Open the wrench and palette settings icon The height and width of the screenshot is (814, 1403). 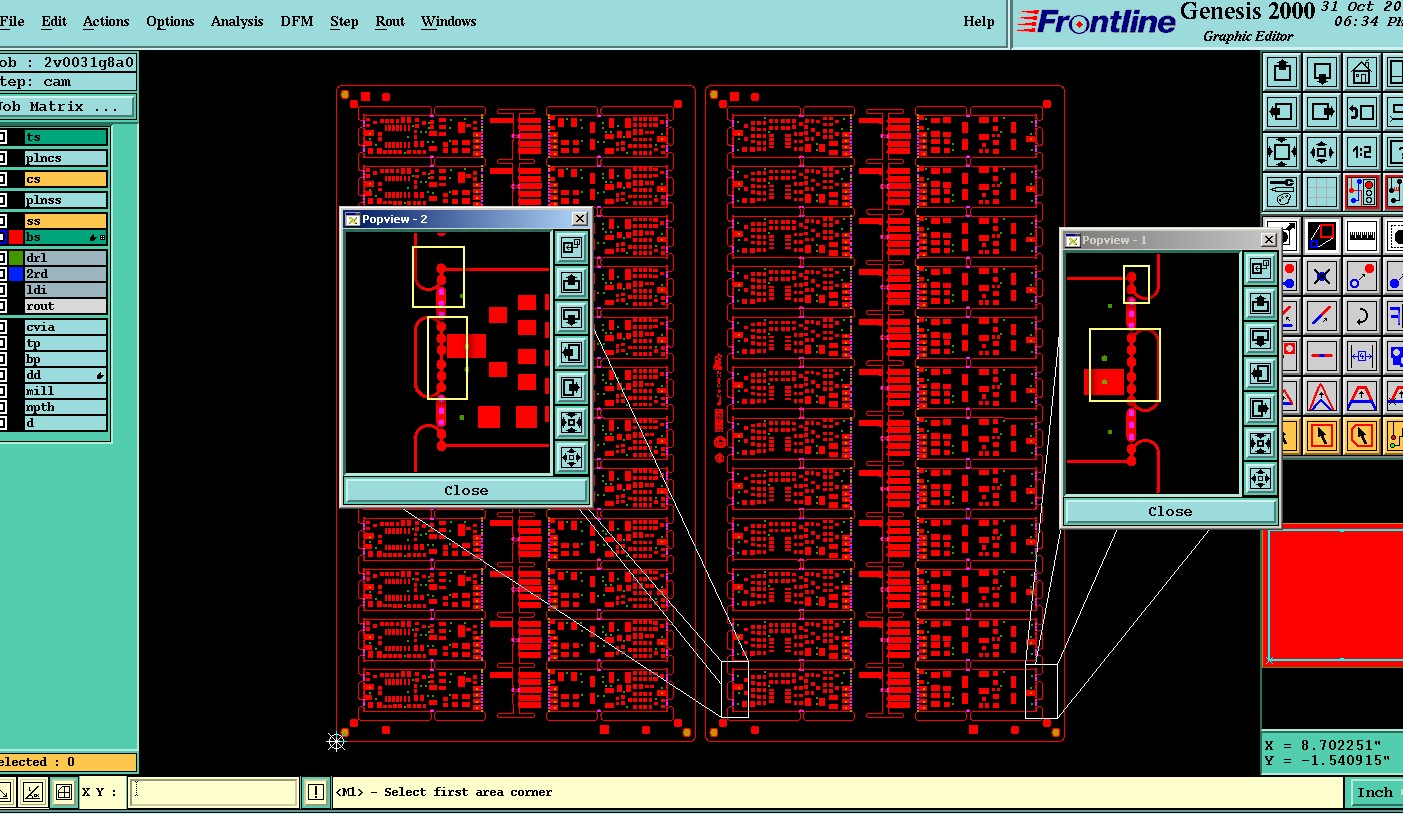pos(1283,191)
